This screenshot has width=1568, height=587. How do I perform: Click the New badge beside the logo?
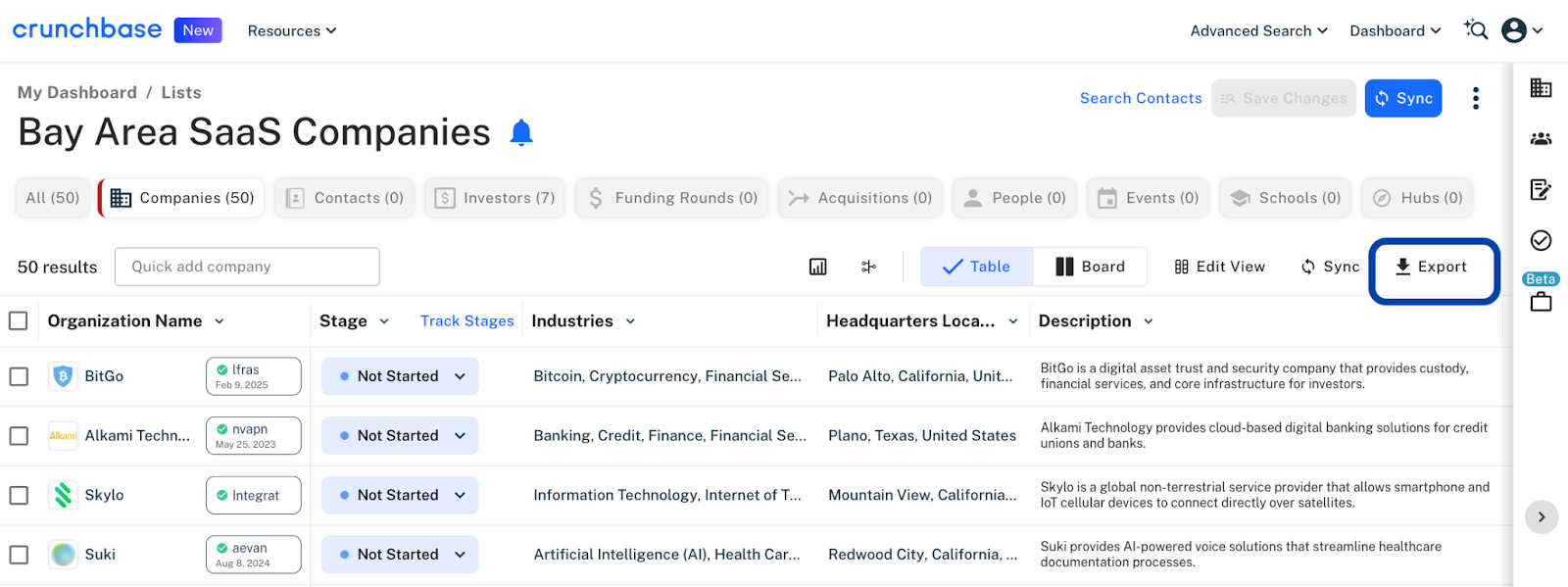pos(198,30)
